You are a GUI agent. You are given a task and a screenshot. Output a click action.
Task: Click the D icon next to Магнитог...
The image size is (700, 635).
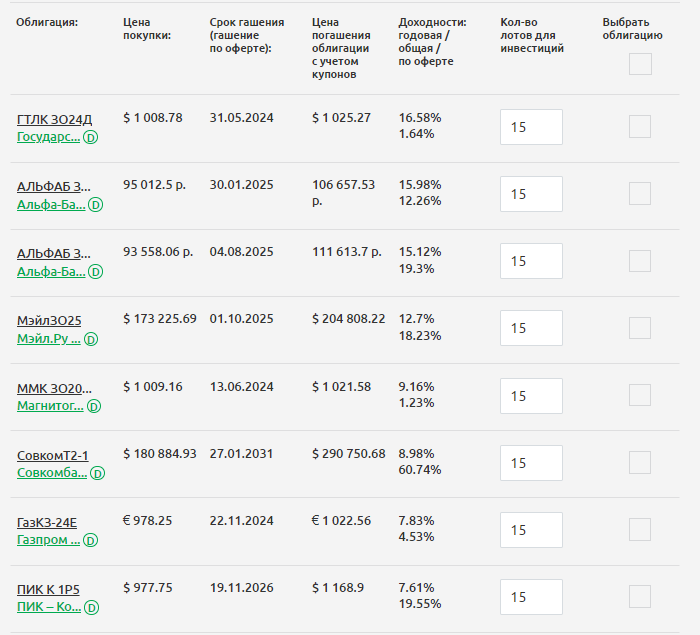(94, 407)
